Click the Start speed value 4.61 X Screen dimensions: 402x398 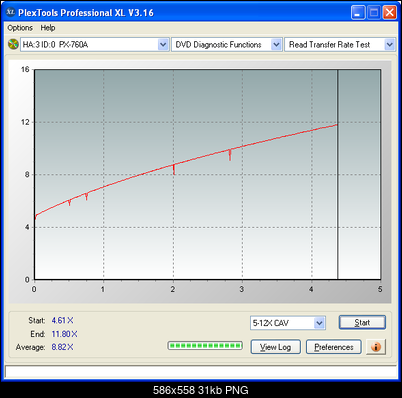tap(62, 320)
